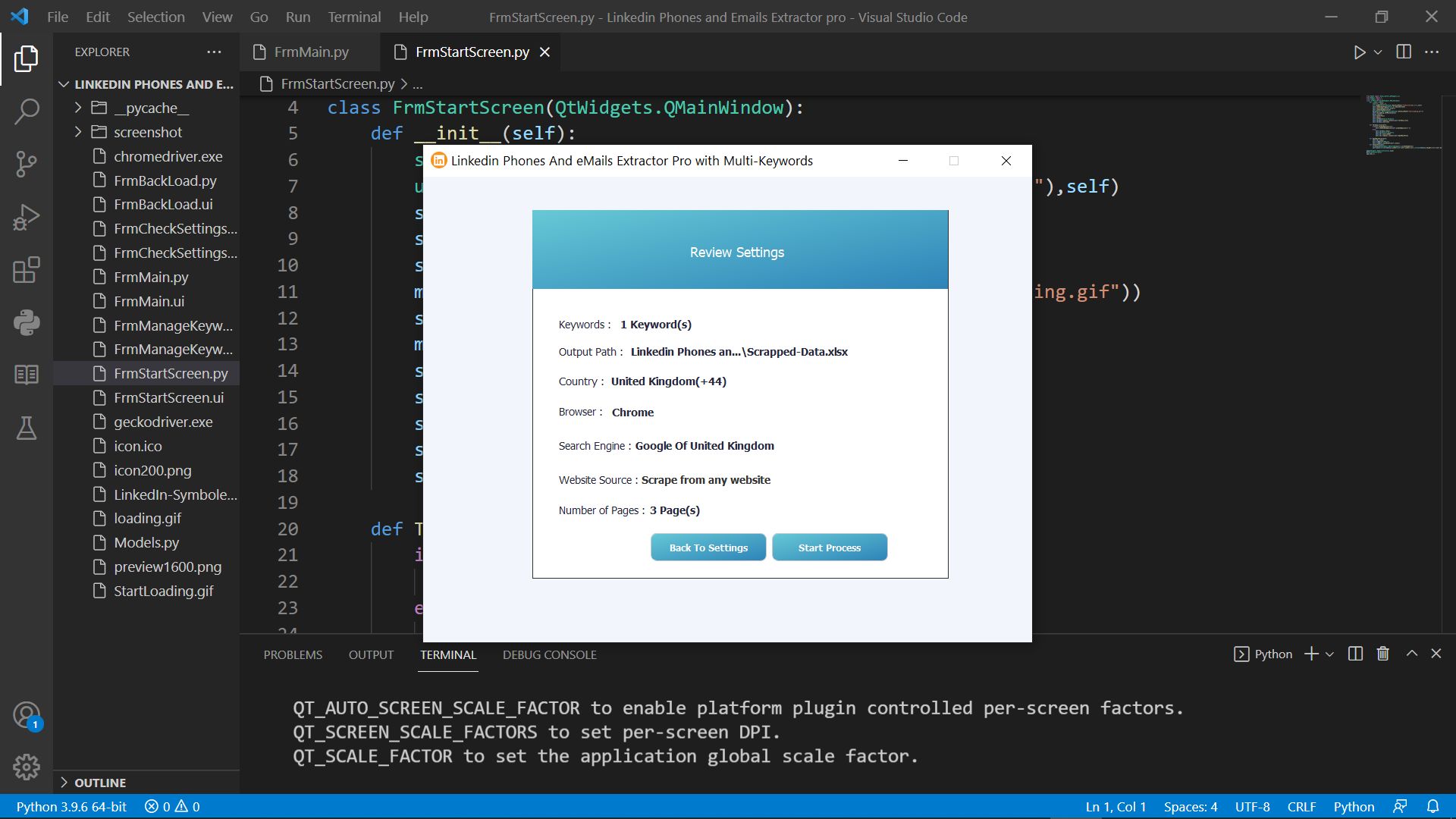The height and width of the screenshot is (819, 1456).
Task: Close the terminal panel
Action: tap(1436, 654)
